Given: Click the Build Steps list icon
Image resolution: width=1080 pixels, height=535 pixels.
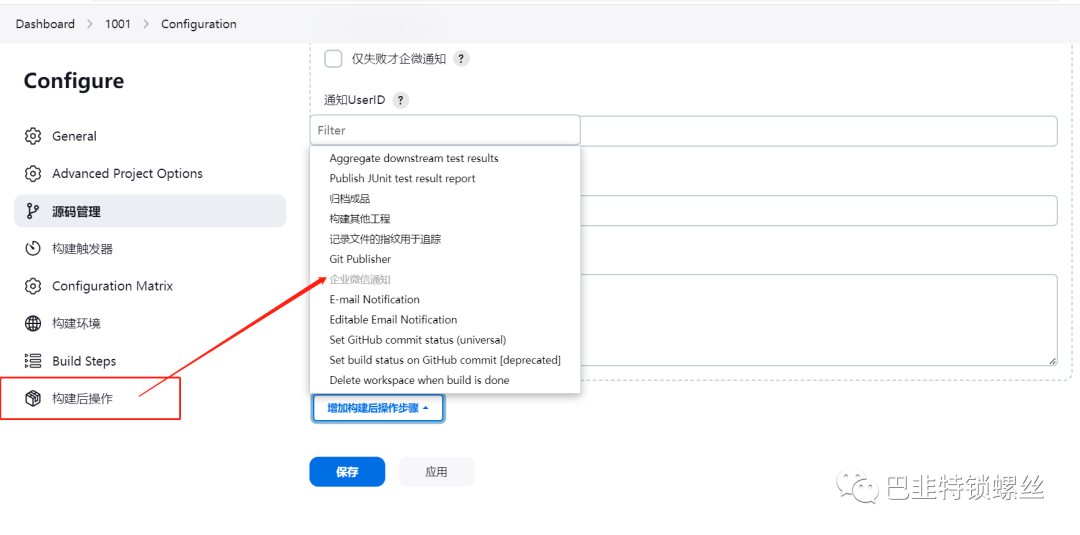Looking at the screenshot, I should coord(33,361).
